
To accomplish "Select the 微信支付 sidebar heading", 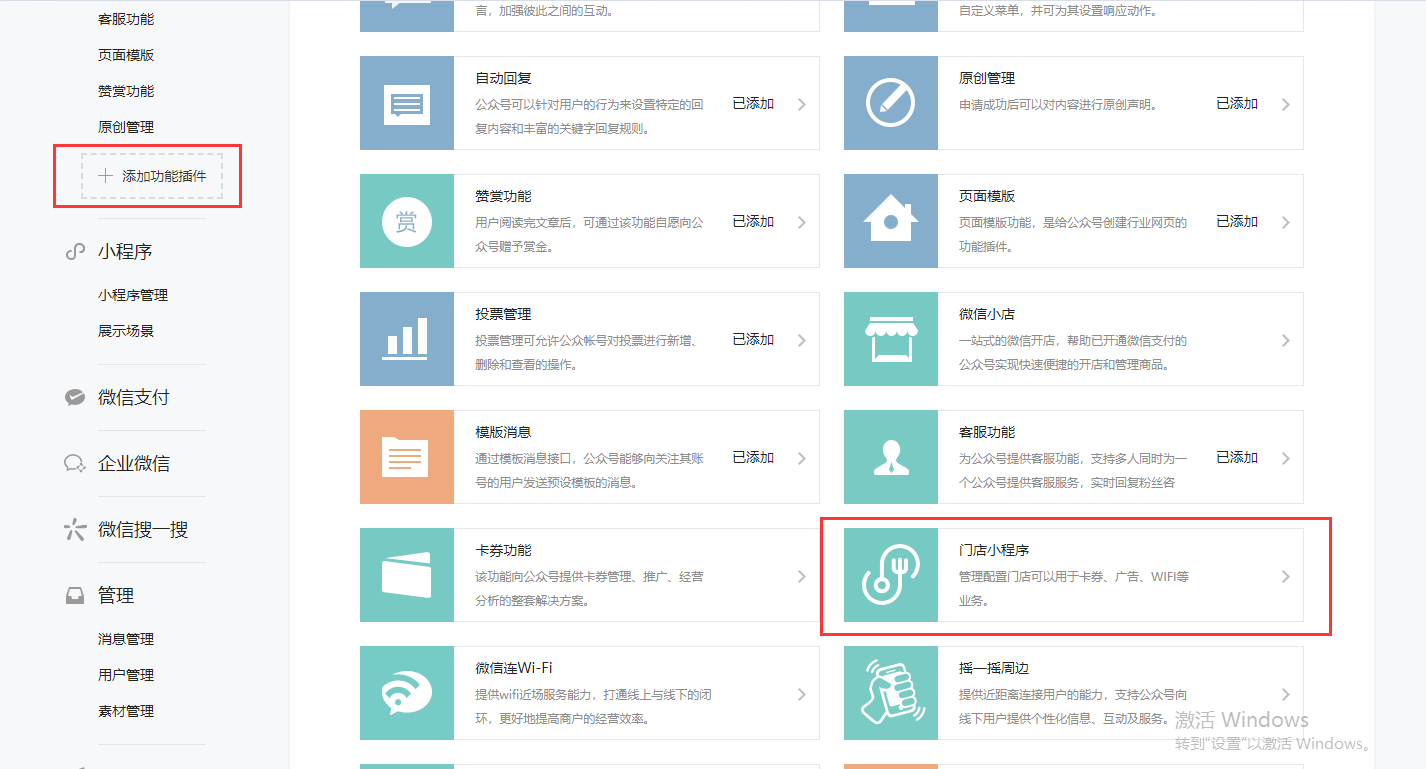I will [134, 398].
